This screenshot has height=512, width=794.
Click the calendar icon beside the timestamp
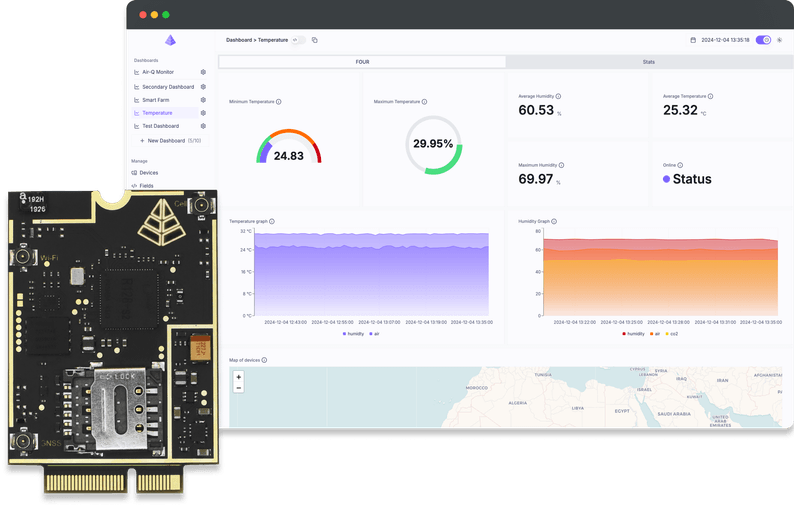[693, 40]
